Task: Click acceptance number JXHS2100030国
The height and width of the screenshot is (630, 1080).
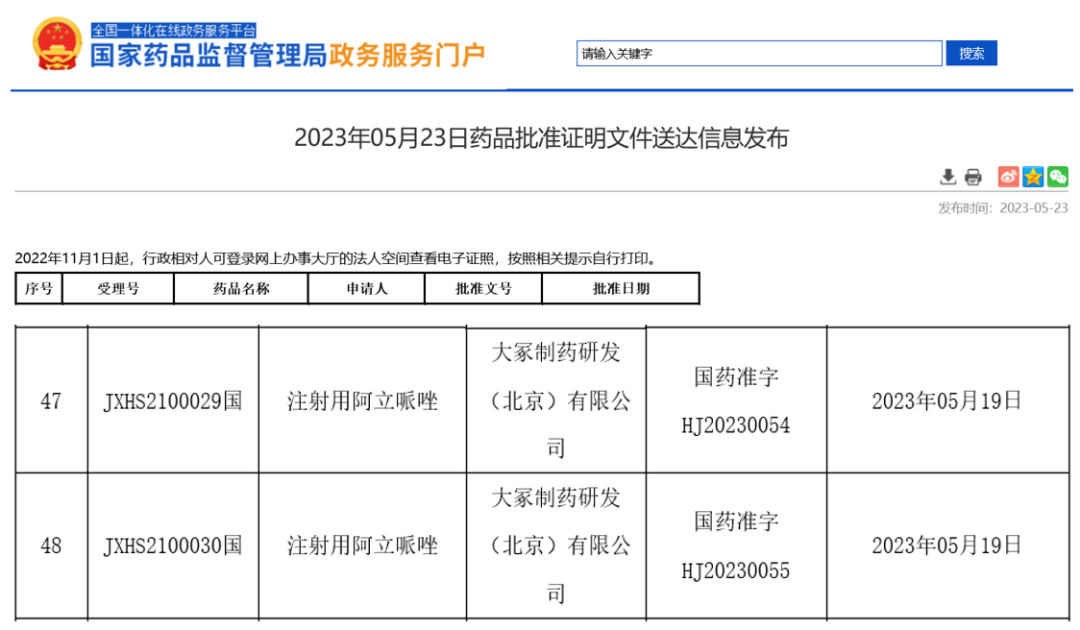Action: [x=173, y=546]
